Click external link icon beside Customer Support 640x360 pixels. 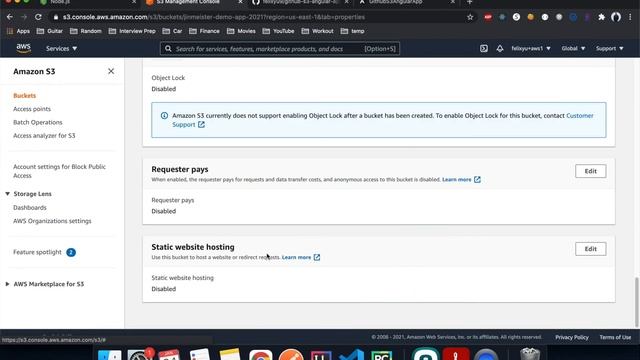(201, 124)
